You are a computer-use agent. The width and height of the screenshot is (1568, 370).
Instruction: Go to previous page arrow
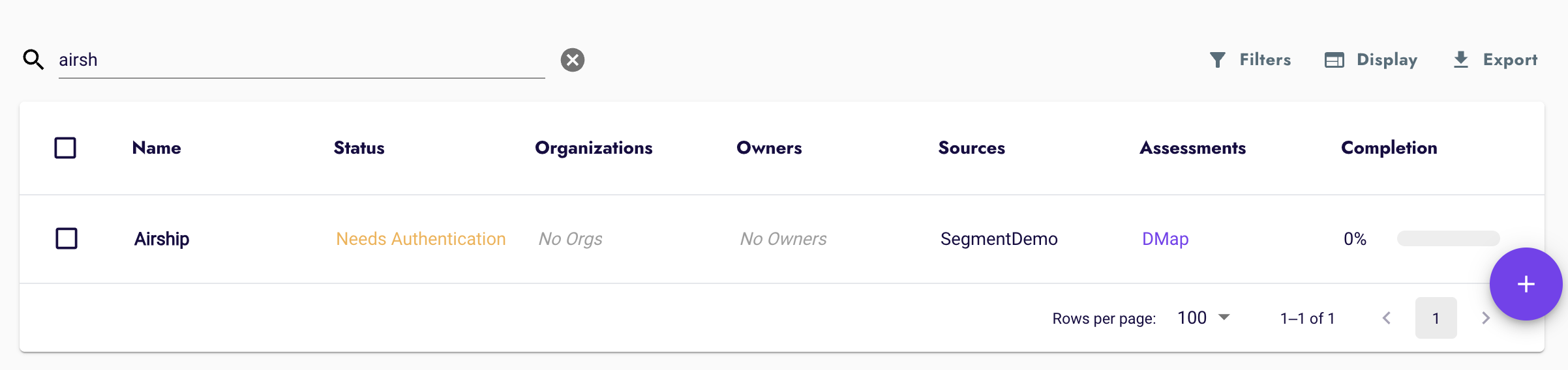[1387, 318]
